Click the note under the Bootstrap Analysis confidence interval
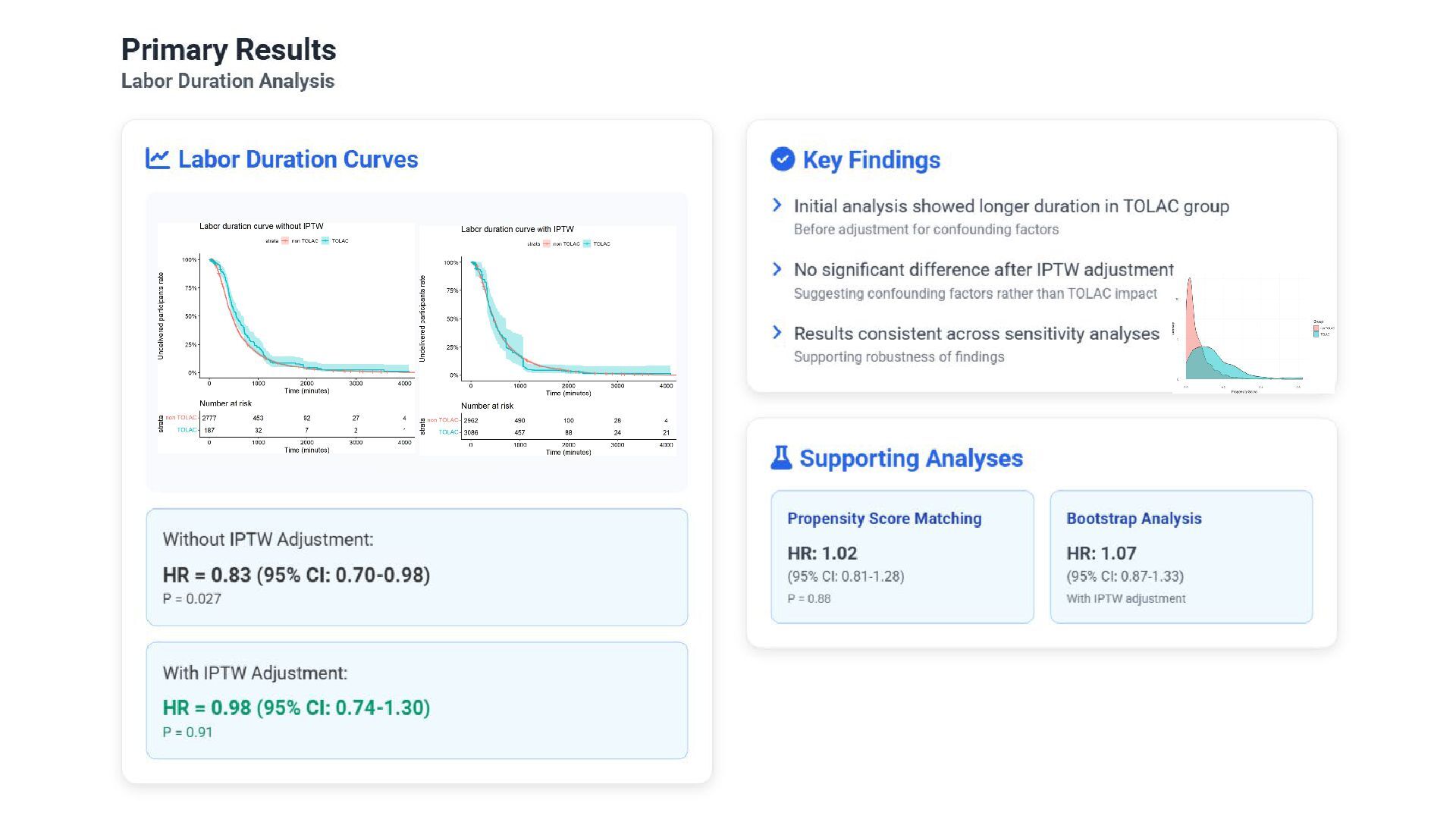 click(x=1125, y=599)
